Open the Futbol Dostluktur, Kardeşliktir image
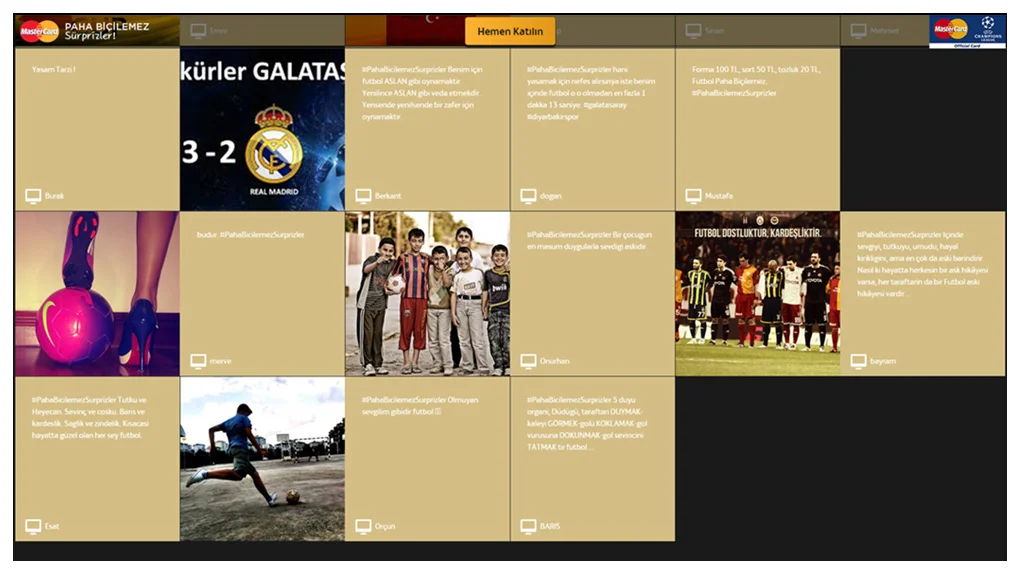The width and height of the screenshot is (1020, 574). tap(757, 294)
